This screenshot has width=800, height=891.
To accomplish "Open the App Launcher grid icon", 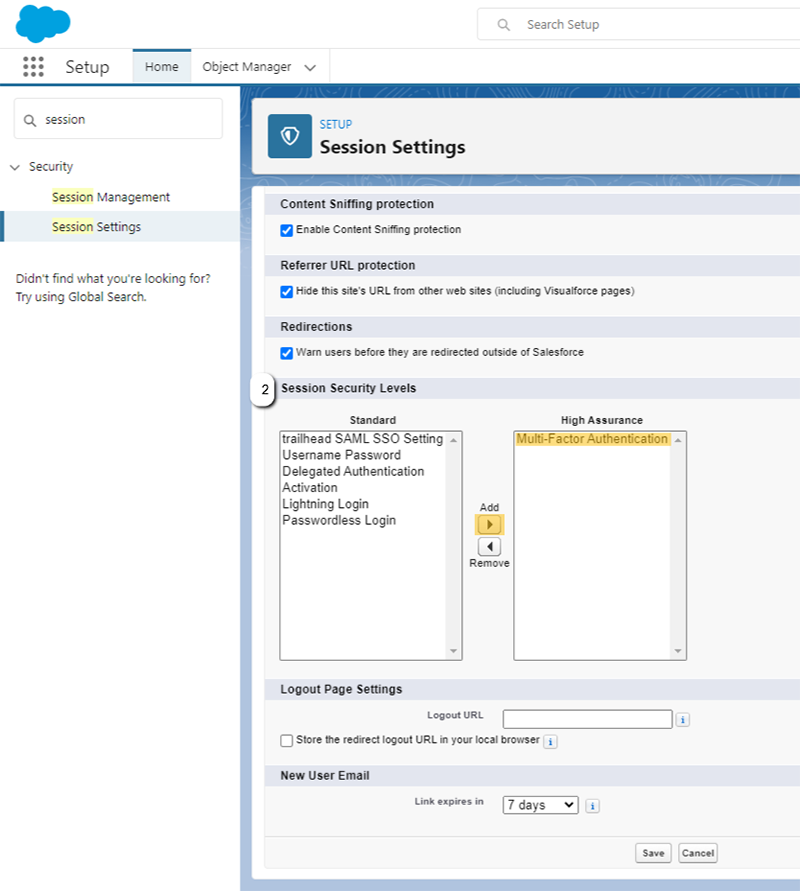I will click(x=33, y=67).
